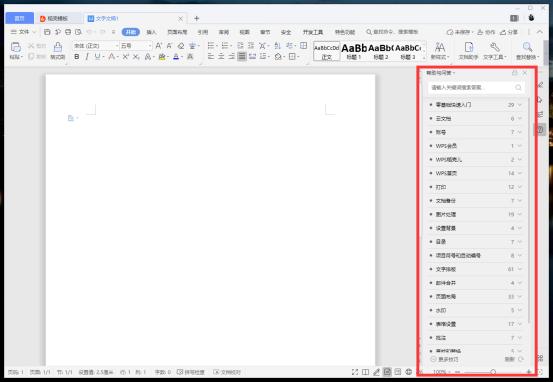
Task: Expand the 水印 help topic
Action: click(475, 310)
